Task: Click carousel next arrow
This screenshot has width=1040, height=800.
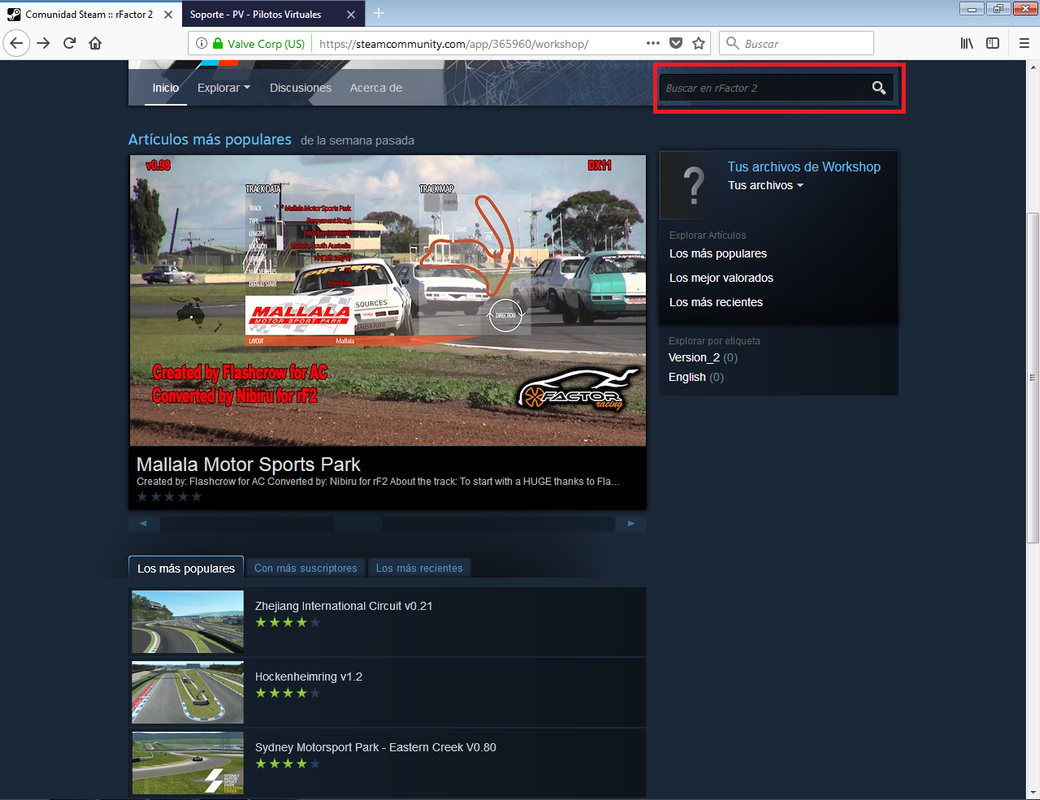Action: click(631, 524)
